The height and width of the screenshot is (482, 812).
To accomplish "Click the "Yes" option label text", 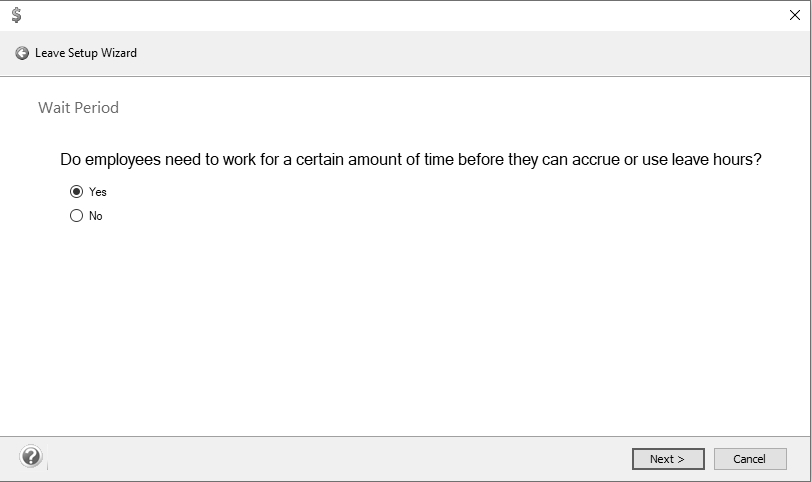I will point(98,192).
